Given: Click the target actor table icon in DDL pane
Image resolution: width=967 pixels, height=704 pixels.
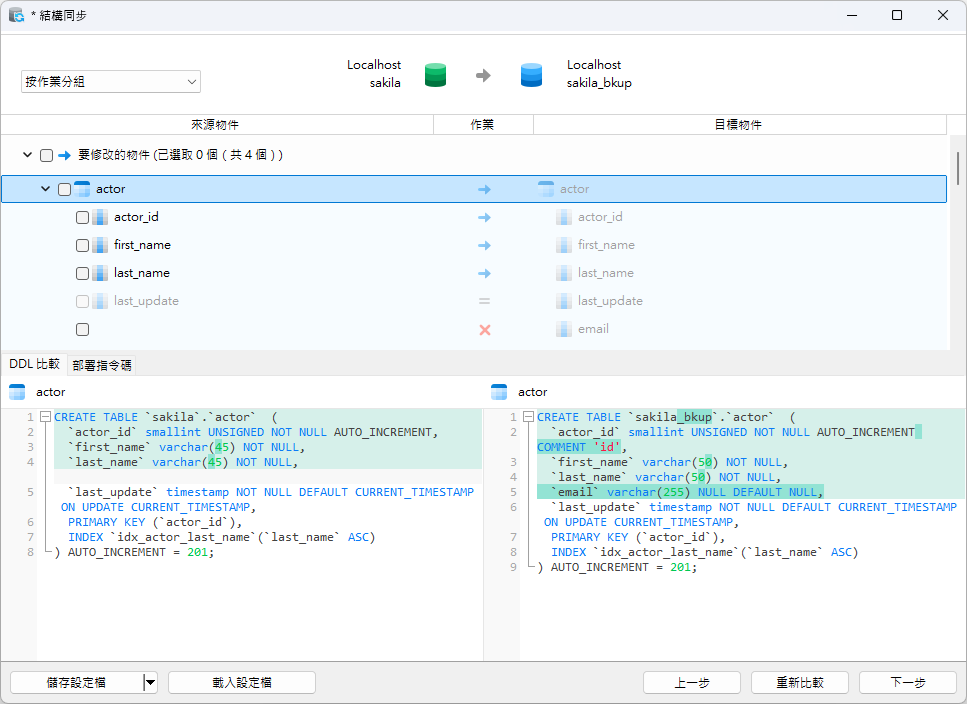Looking at the screenshot, I should (x=500, y=392).
